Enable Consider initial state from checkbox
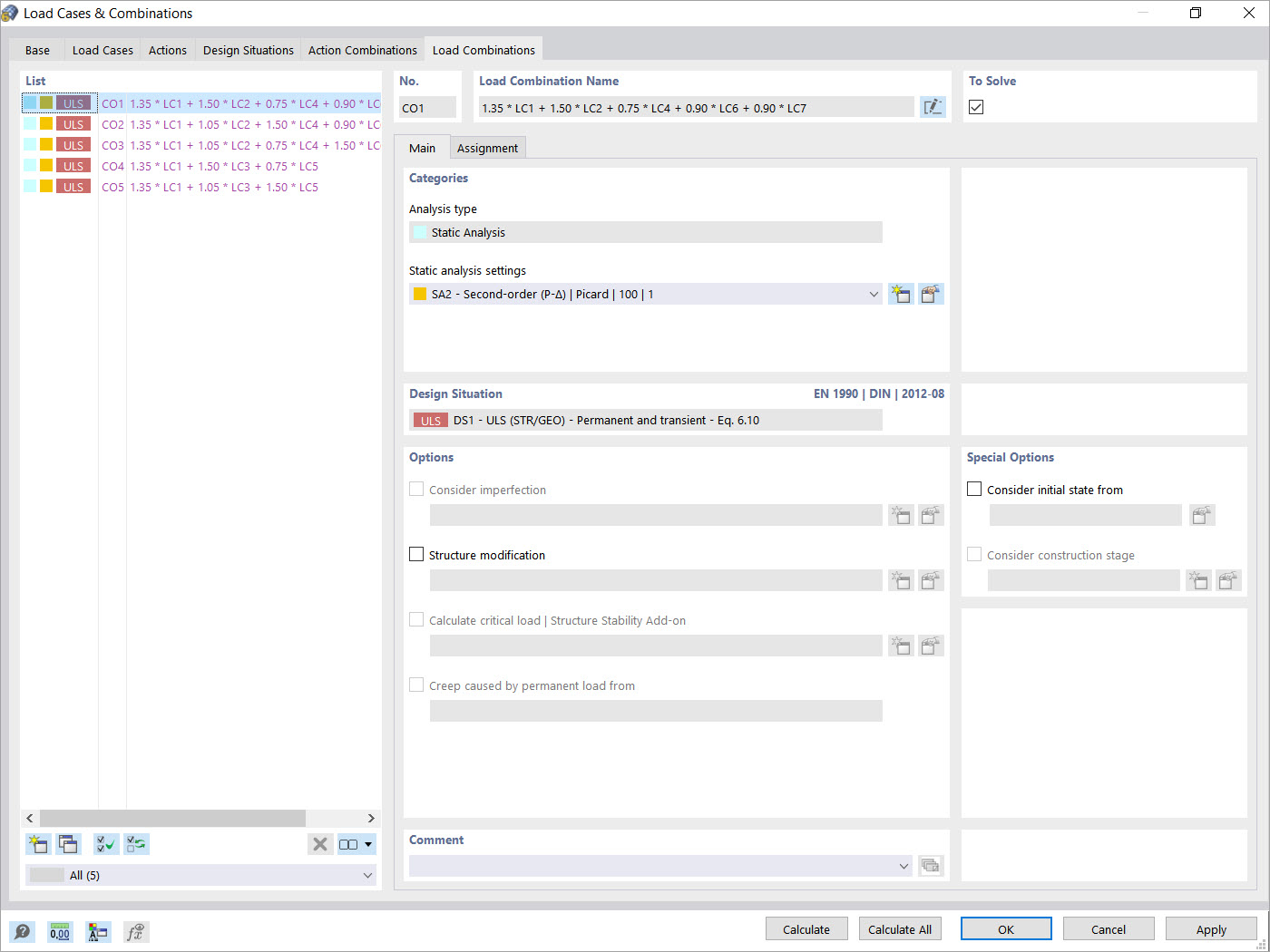 point(974,489)
